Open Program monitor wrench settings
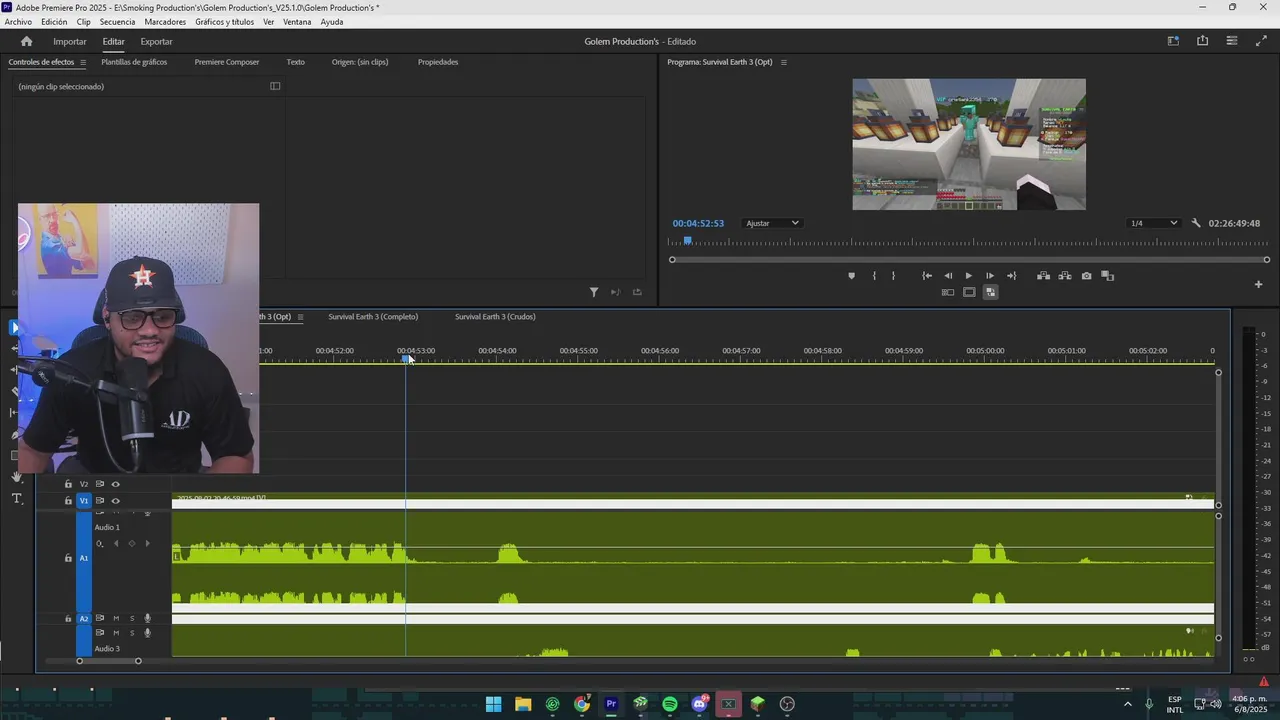1280x720 pixels. (x=1196, y=223)
